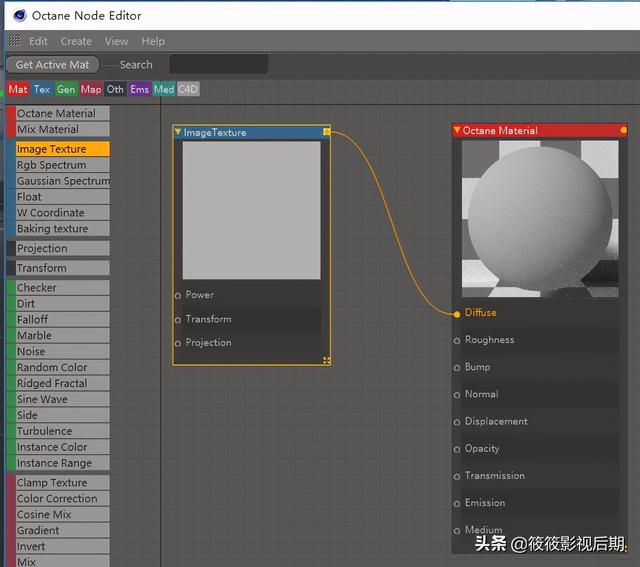
Task: Click the ImageTexture Transform input port
Action: click(178, 320)
